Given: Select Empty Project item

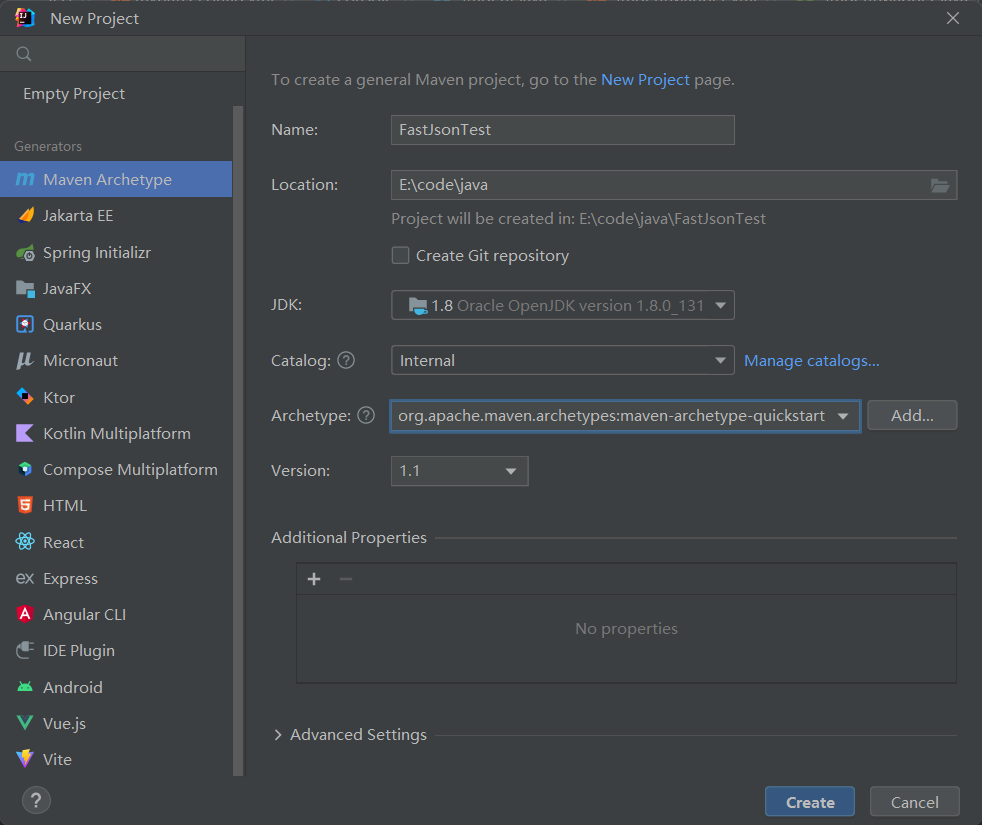Looking at the screenshot, I should coord(74,93).
